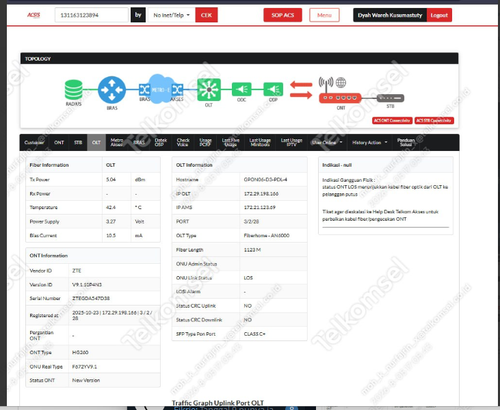Open the Datek OSP tab
Screen dimensions: 500x410
click(x=161, y=142)
